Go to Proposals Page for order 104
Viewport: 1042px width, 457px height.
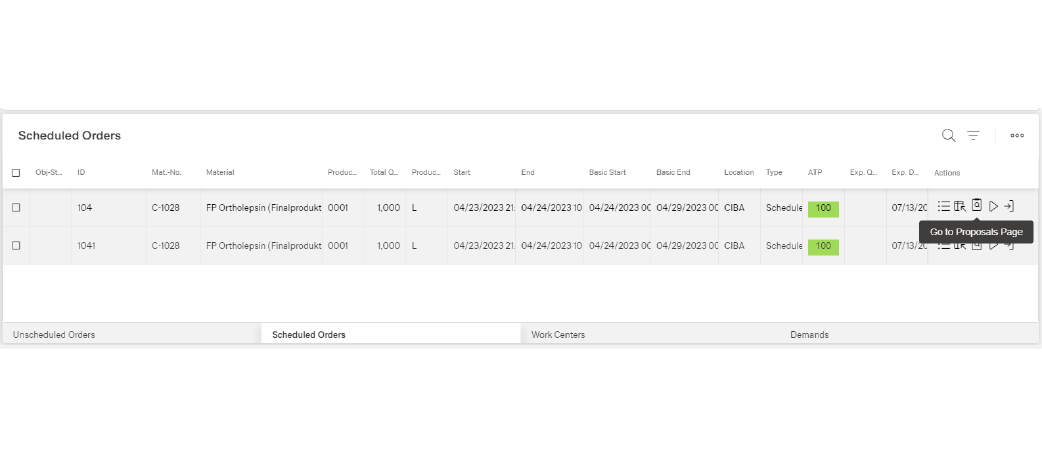(x=977, y=206)
